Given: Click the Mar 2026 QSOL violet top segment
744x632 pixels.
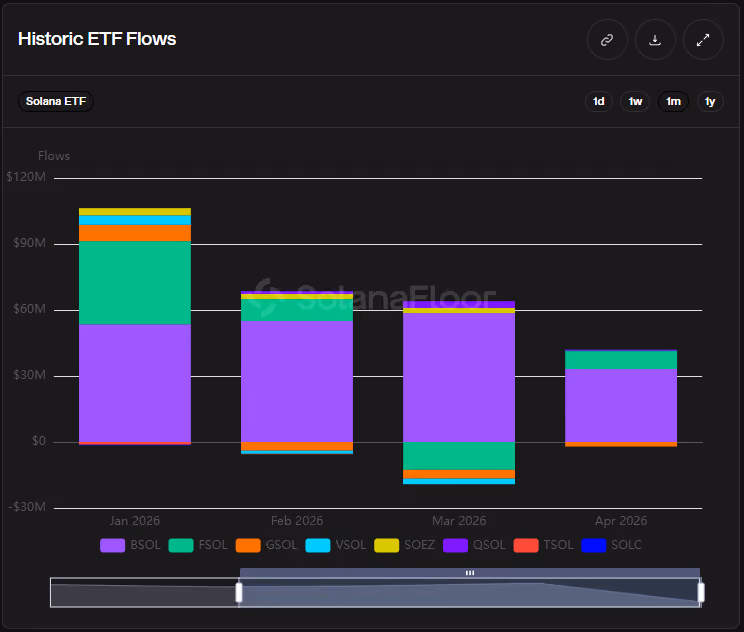Looking at the screenshot, I should pyautogui.click(x=459, y=305).
